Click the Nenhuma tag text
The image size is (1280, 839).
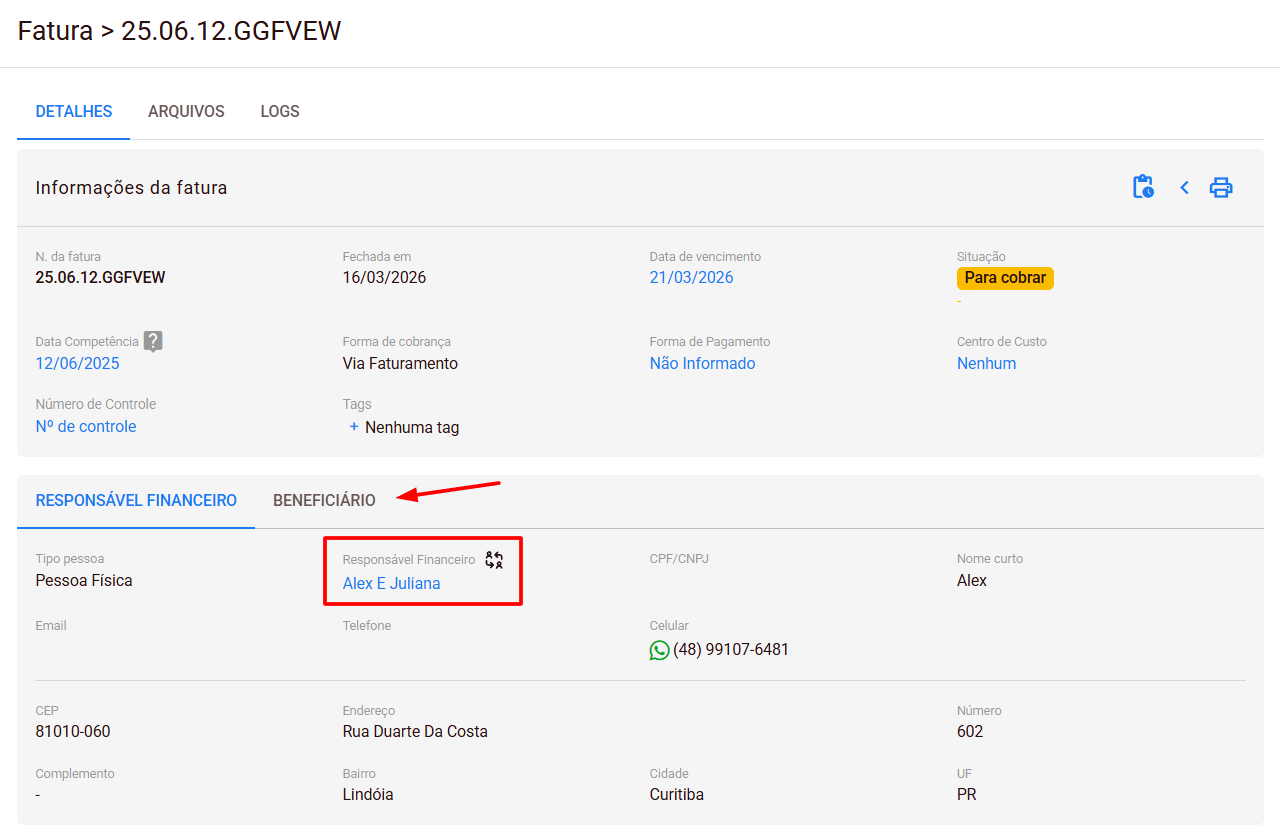click(x=412, y=427)
